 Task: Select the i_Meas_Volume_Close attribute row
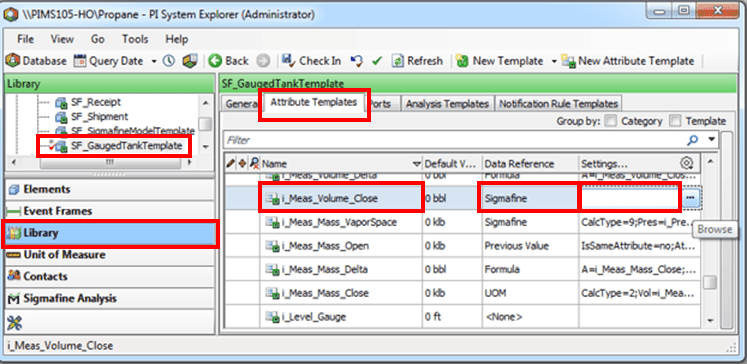coord(463,199)
